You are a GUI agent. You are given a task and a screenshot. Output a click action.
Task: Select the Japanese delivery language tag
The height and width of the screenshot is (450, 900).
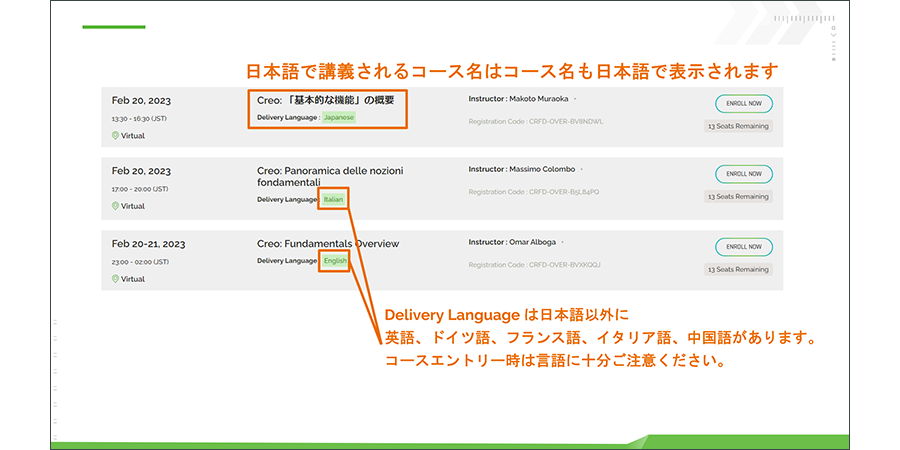pyautogui.click(x=339, y=117)
